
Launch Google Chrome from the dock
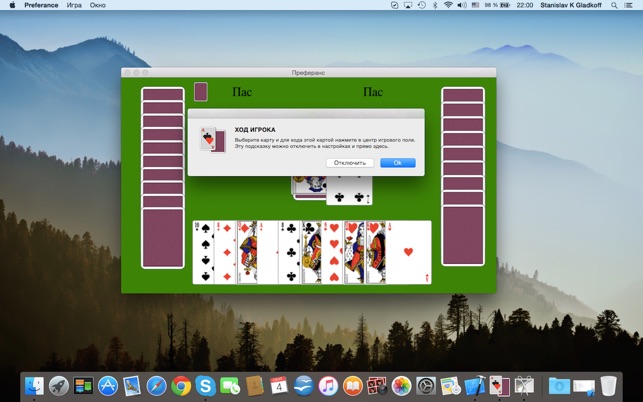181,385
